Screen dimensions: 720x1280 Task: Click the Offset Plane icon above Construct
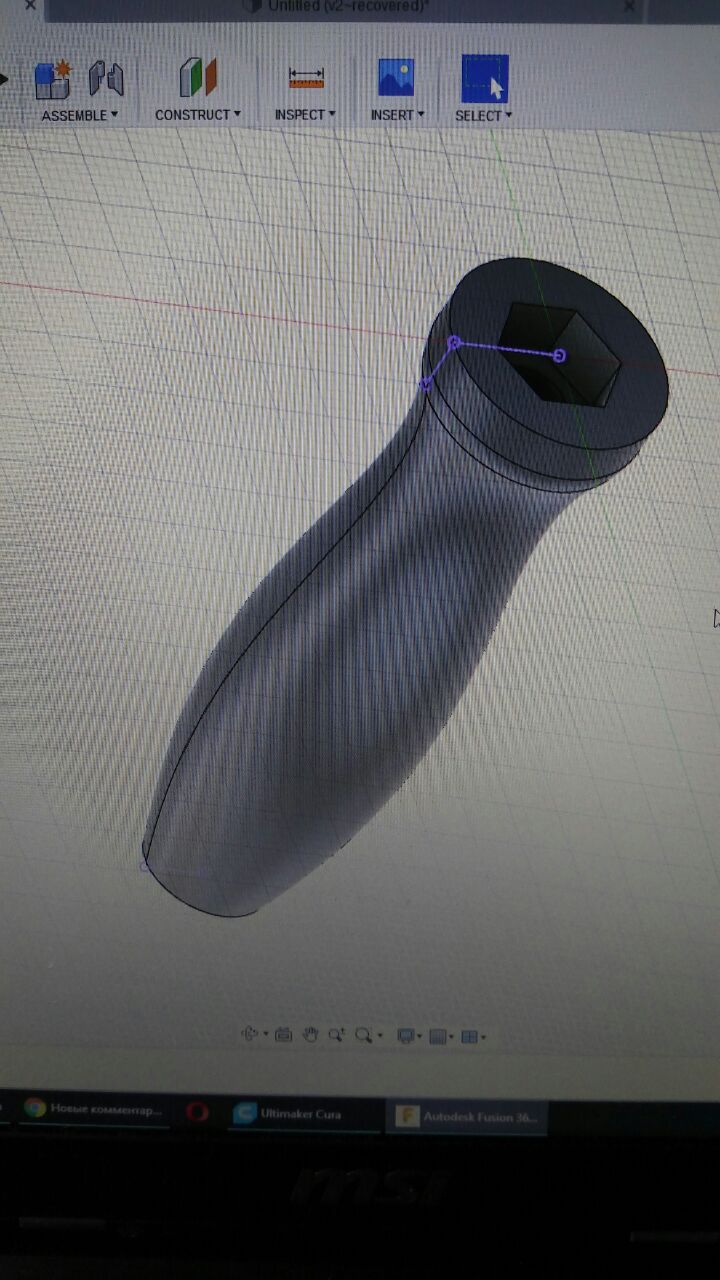pyautogui.click(x=197, y=77)
